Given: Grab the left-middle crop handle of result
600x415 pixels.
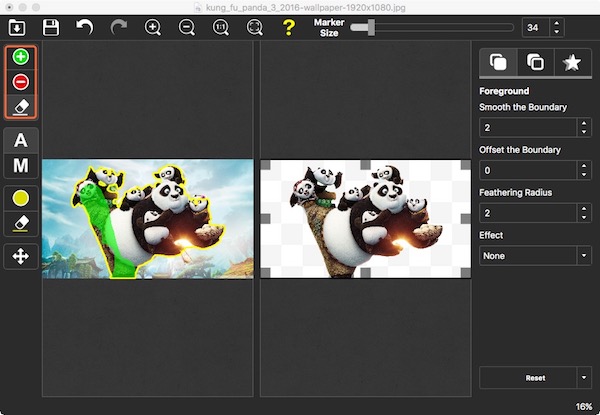Looking at the screenshot, I should pyautogui.click(x=265, y=219).
